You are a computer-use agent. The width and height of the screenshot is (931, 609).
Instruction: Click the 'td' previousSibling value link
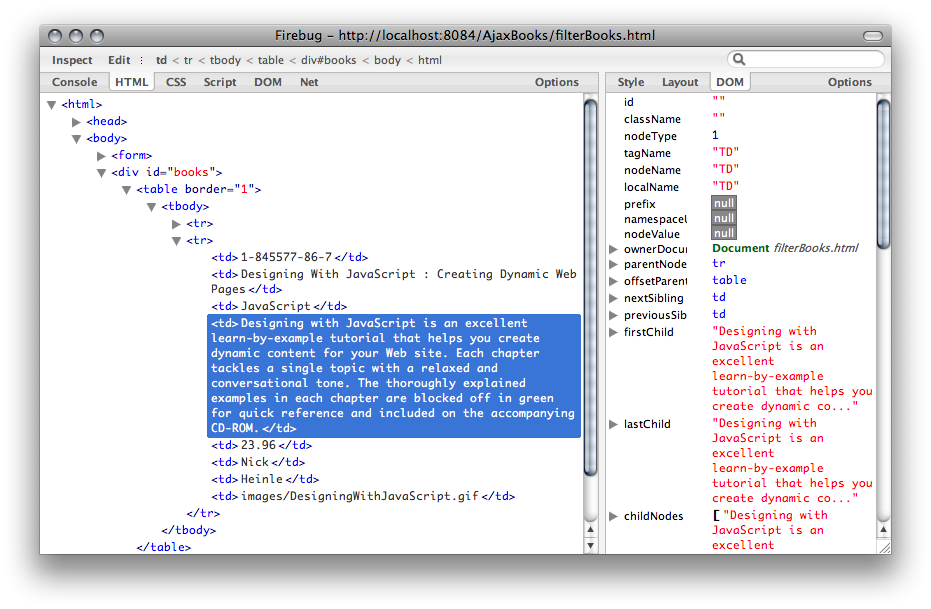click(x=719, y=314)
